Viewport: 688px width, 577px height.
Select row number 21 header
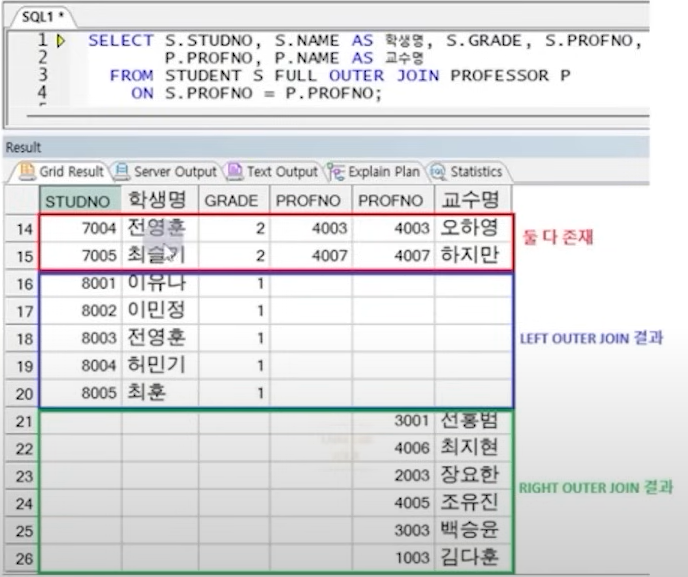(22, 421)
